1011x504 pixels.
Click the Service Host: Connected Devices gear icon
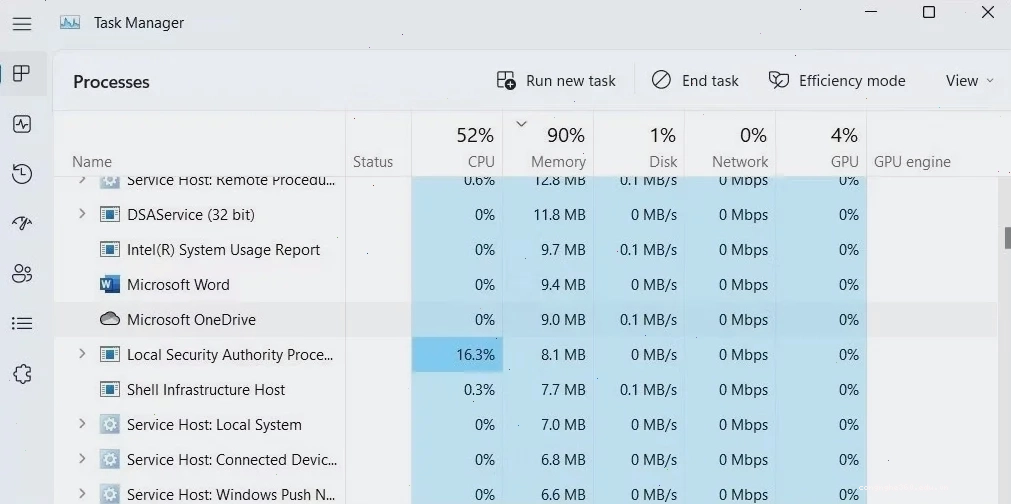[110, 460]
